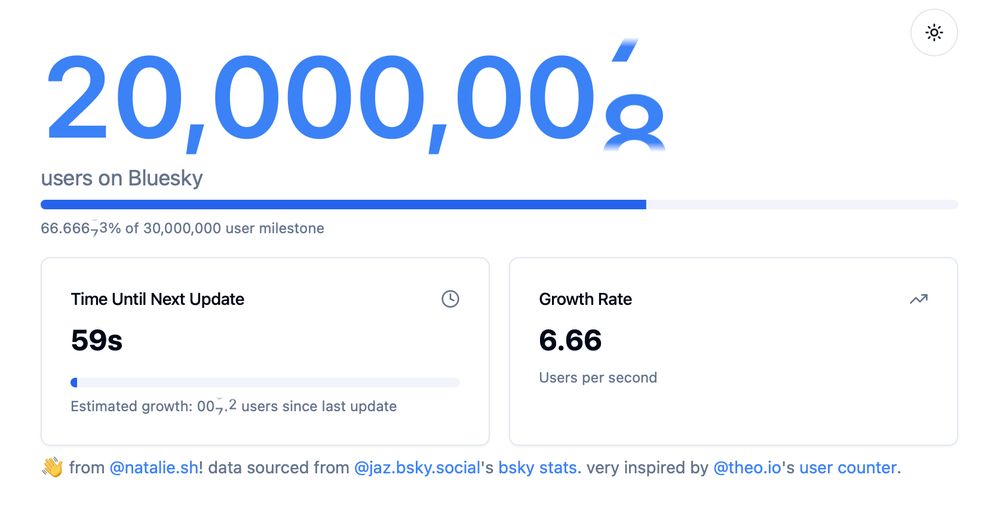Click the 6.66 growth rate value
Viewport: 1000px width, 513px height.
click(570, 340)
